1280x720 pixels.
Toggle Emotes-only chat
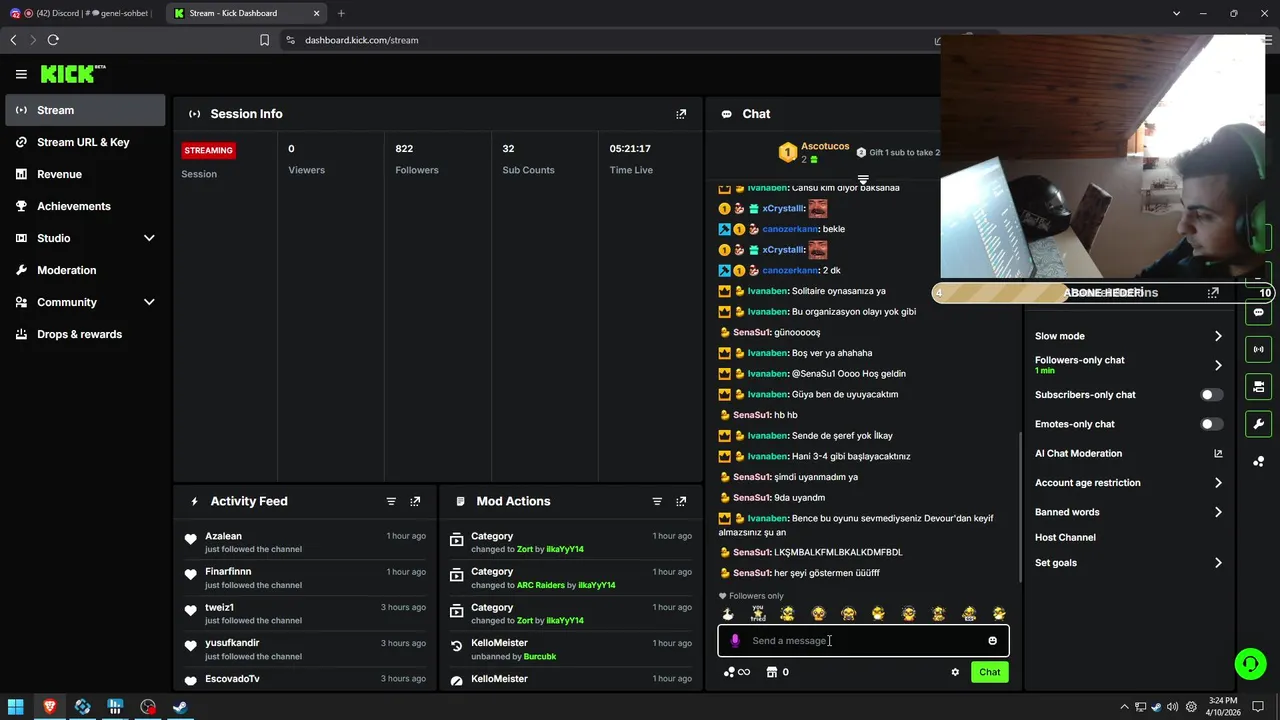point(1211,424)
